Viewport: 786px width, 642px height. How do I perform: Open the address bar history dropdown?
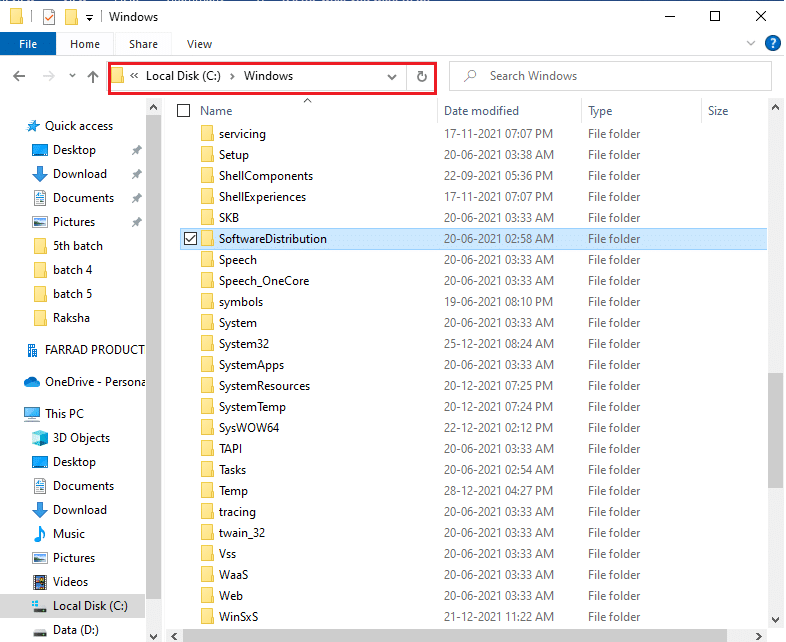392,76
